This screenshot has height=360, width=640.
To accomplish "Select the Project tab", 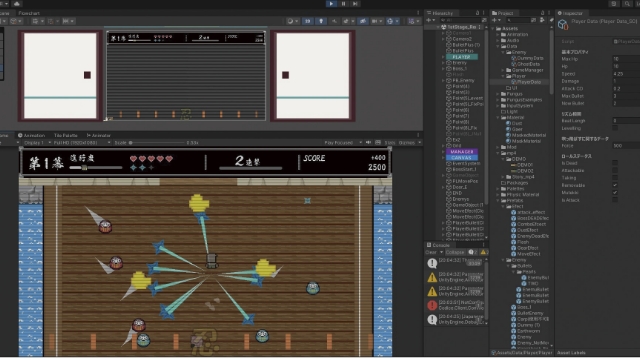I will click(503, 13).
